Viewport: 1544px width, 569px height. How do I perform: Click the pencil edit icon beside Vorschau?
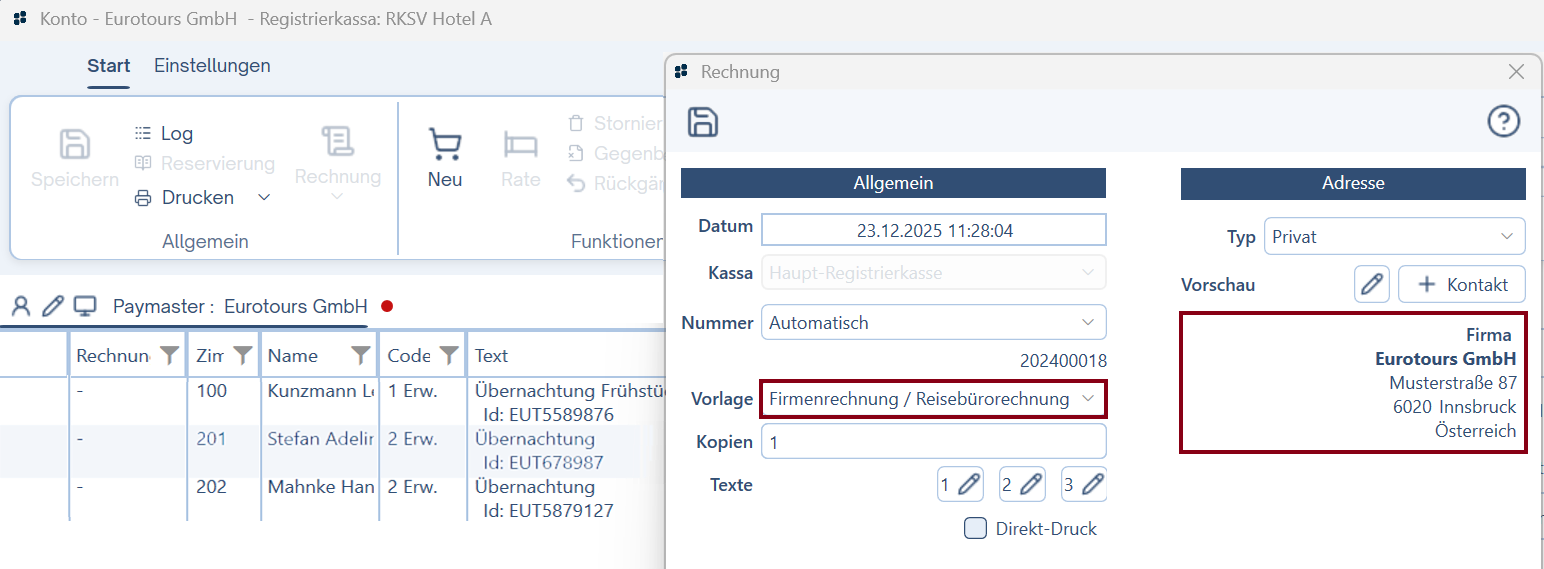[1373, 284]
